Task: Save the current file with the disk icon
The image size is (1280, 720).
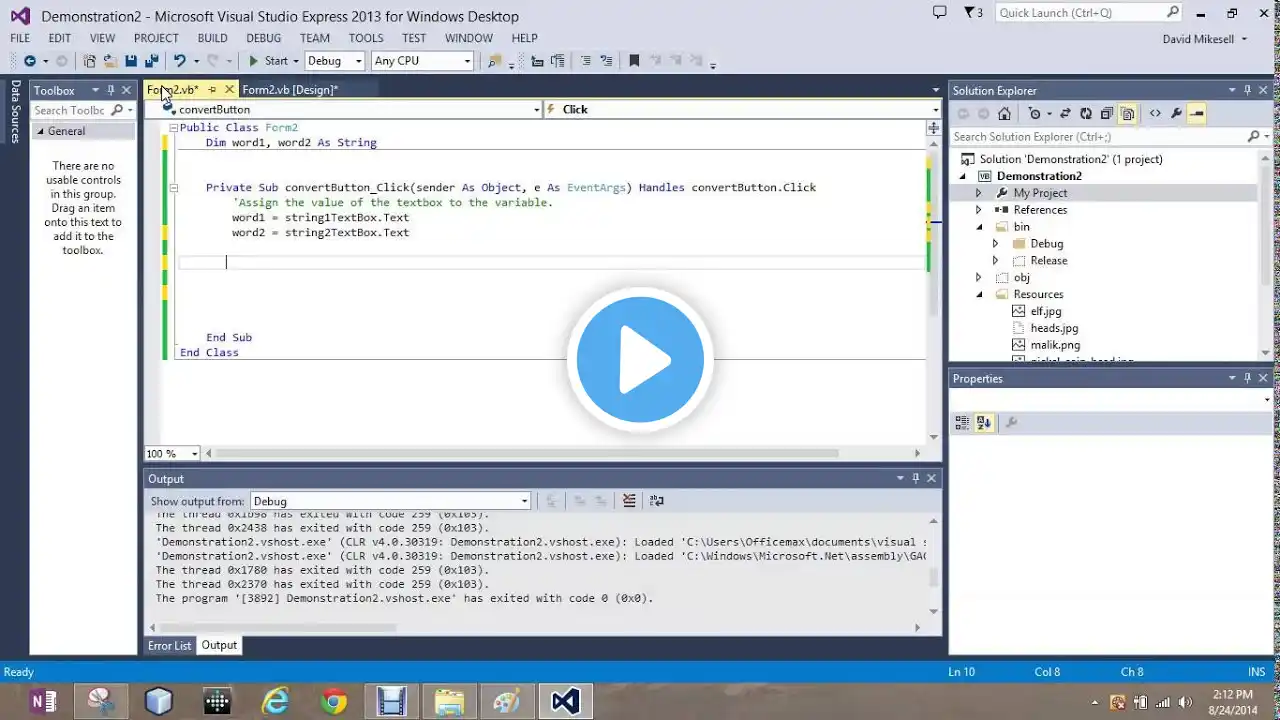Action: point(131,61)
